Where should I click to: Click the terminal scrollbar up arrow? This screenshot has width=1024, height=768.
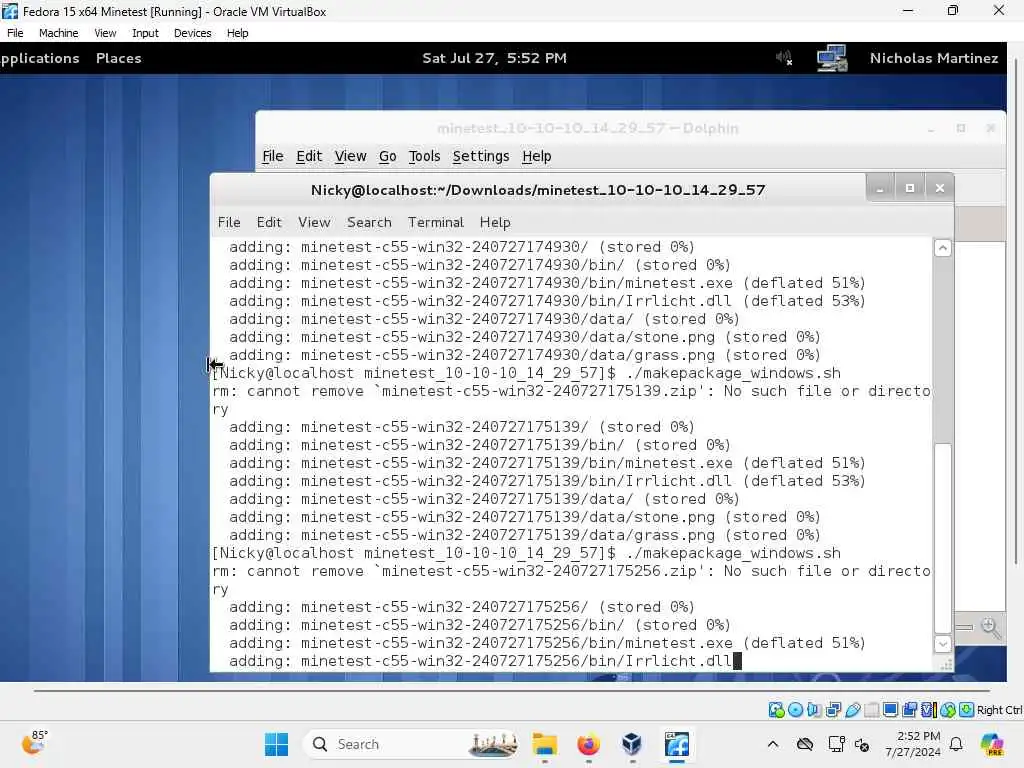pyautogui.click(x=942, y=248)
